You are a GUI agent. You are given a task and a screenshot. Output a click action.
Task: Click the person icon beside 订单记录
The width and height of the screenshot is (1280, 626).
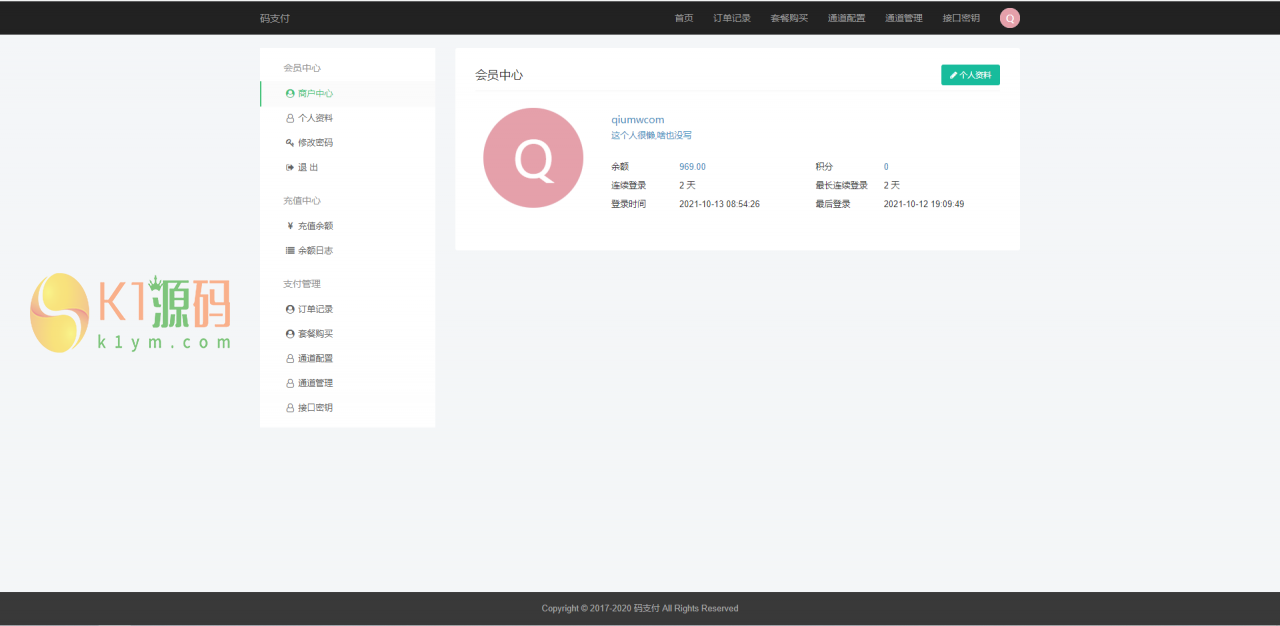288,309
